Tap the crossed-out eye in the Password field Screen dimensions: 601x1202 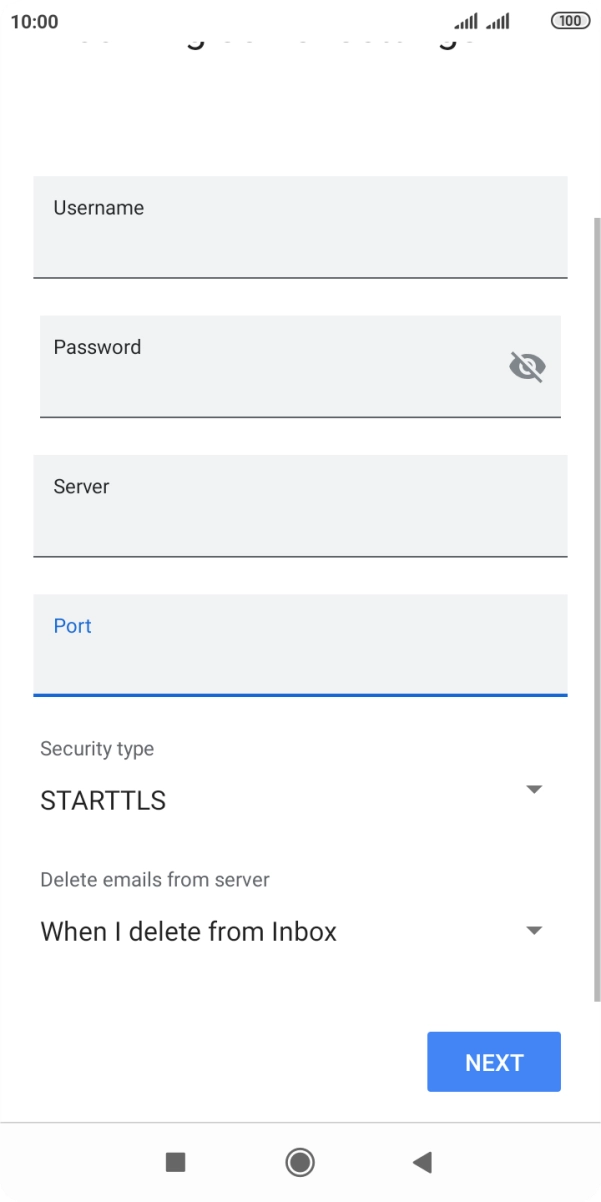coord(527,366)
